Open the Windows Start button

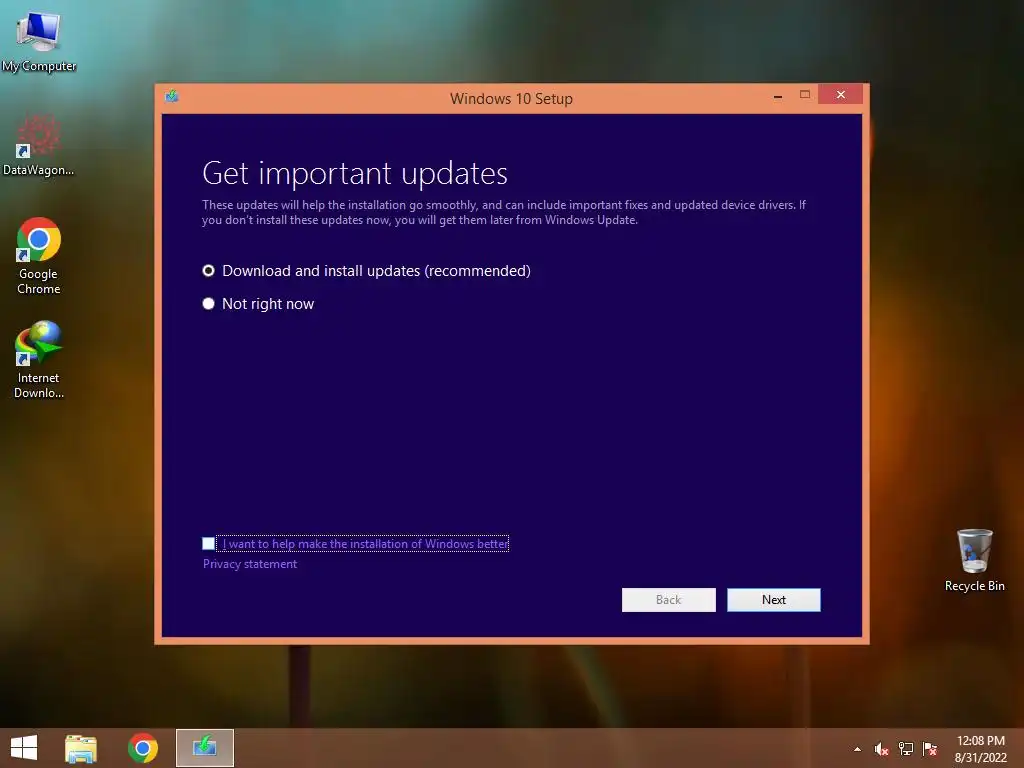coord(24,748)
